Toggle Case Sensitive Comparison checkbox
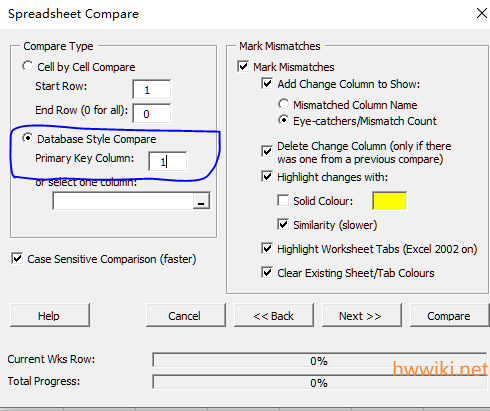 coord(17,259)
